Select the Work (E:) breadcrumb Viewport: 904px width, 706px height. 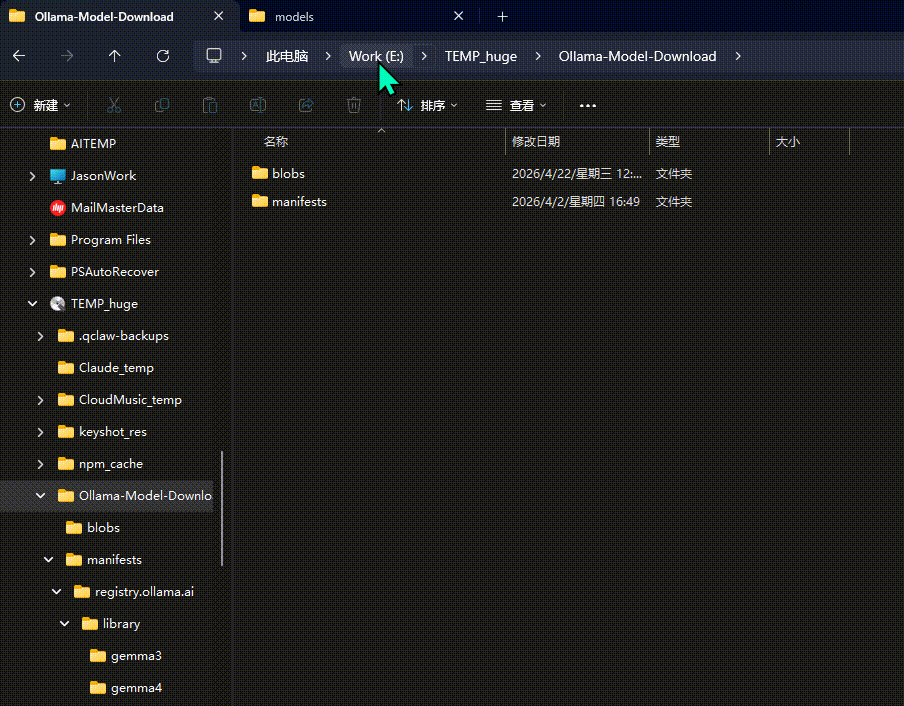coord(376,56)
